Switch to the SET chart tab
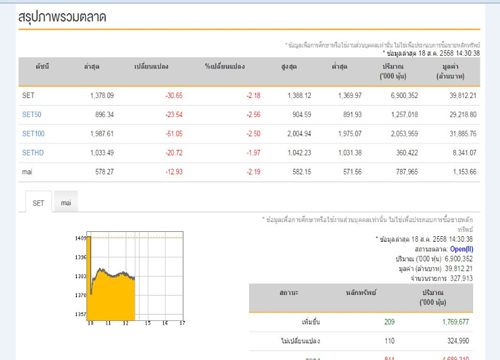The image size is (500, 360). (38, 203)
